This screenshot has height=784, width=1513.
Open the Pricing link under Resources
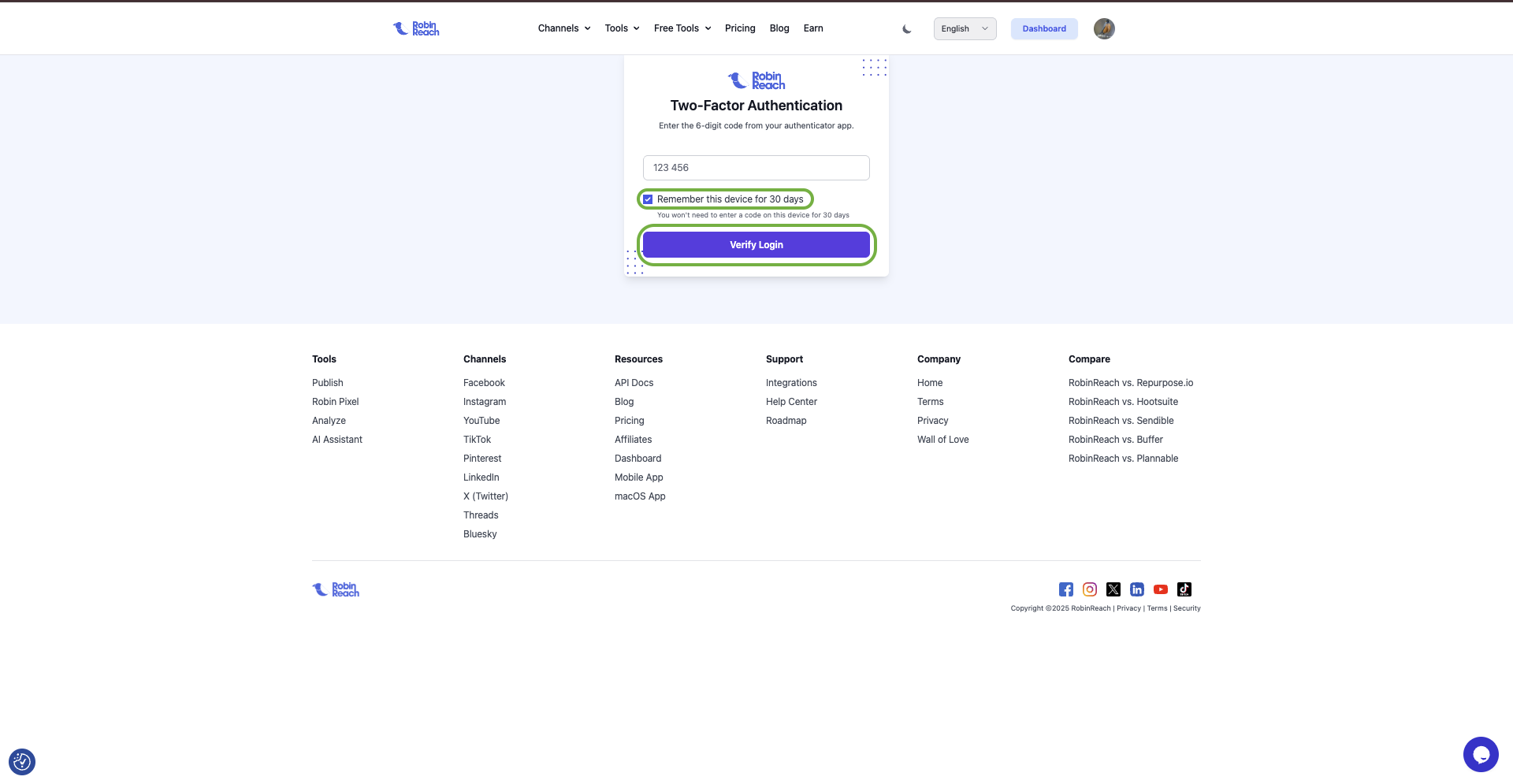coord(630,421)
